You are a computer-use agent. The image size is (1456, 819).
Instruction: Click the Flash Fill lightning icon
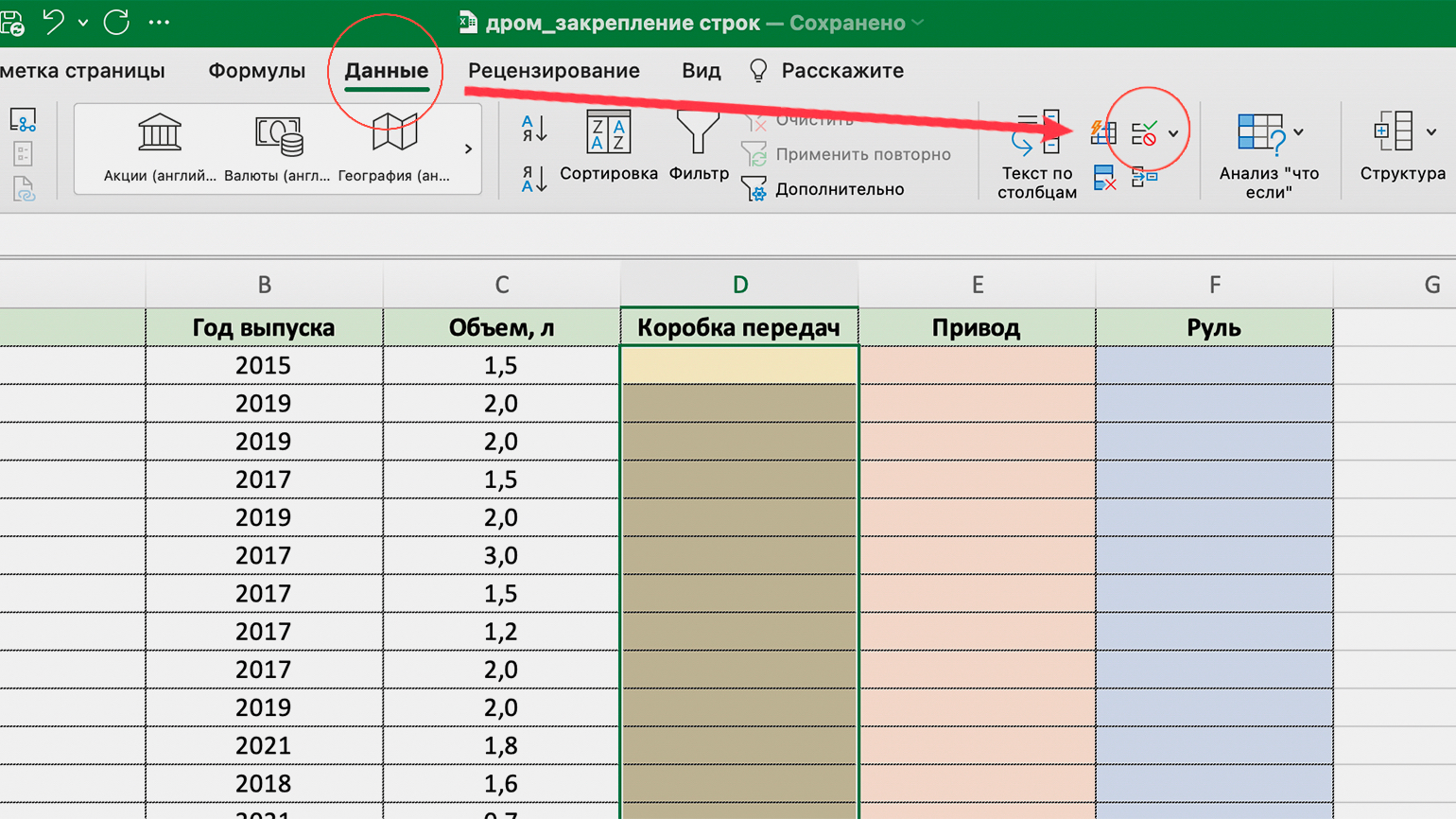point(1103,132)
